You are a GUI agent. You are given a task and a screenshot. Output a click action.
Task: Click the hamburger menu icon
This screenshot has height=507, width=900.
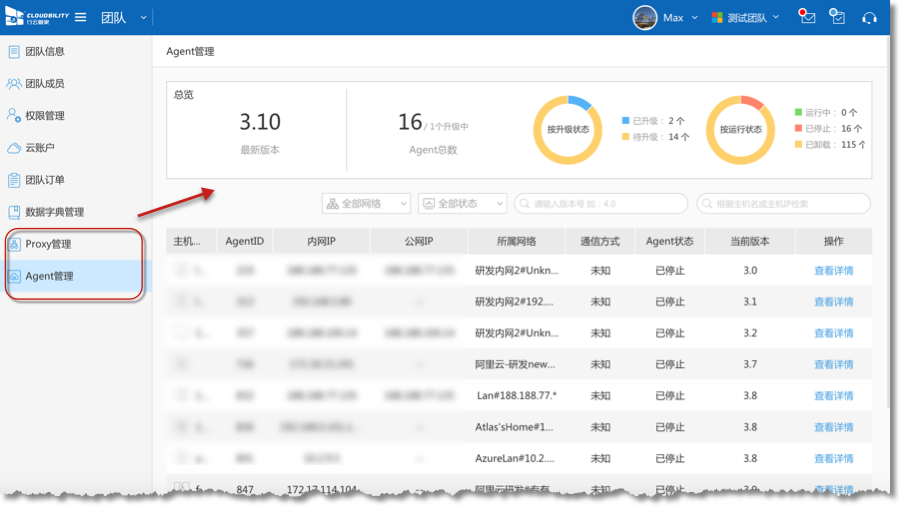click(x=80, y=18)
